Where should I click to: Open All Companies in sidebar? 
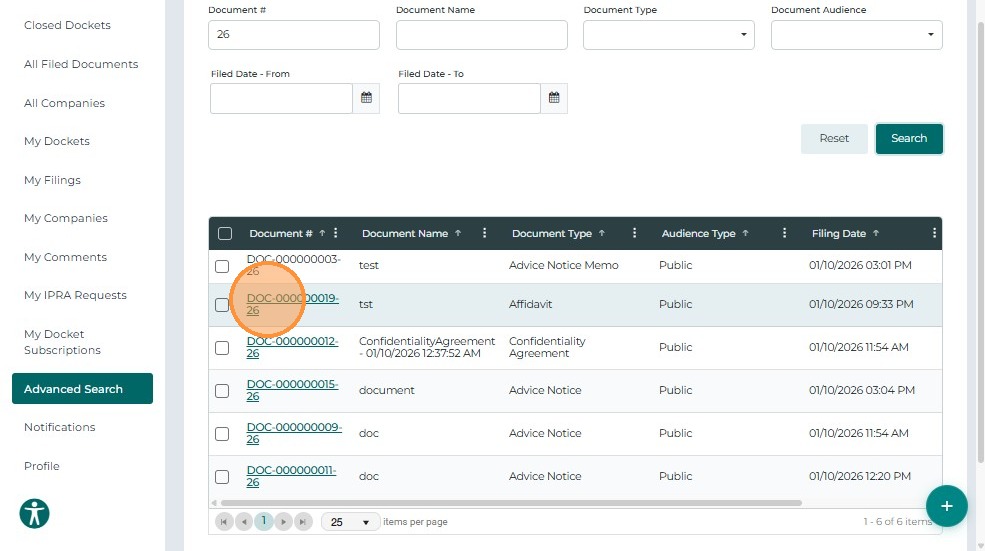(x=64, y=103)
